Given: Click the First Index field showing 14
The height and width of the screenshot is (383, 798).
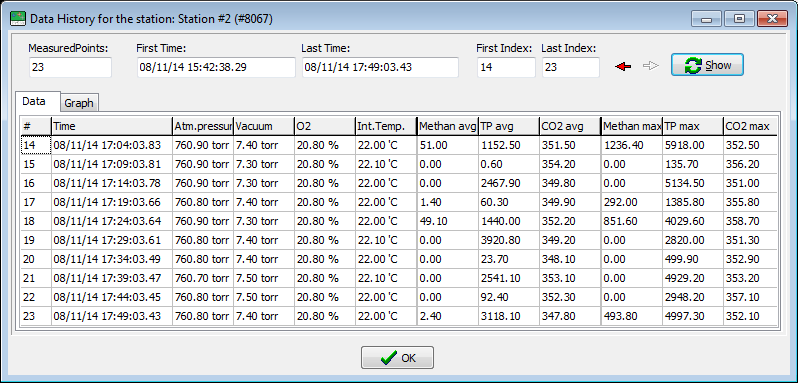Looking at the screenshot, I should [506, 67].
